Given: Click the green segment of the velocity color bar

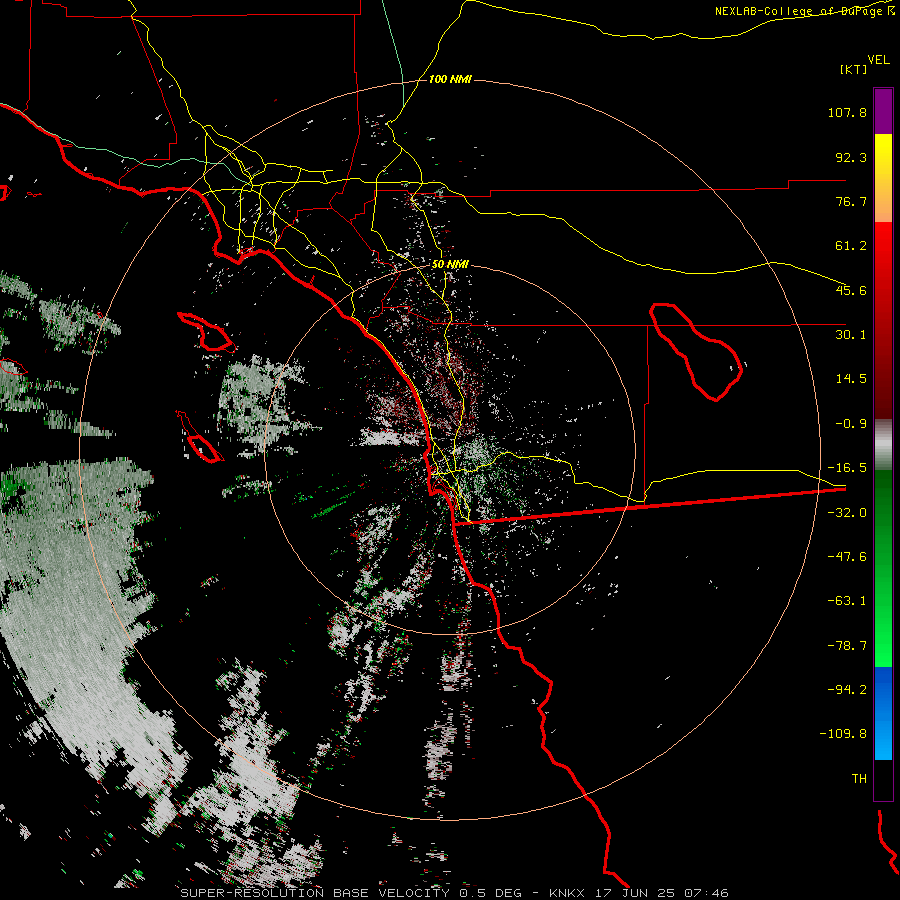Looking at the screenshot, I should coord(883,568).
